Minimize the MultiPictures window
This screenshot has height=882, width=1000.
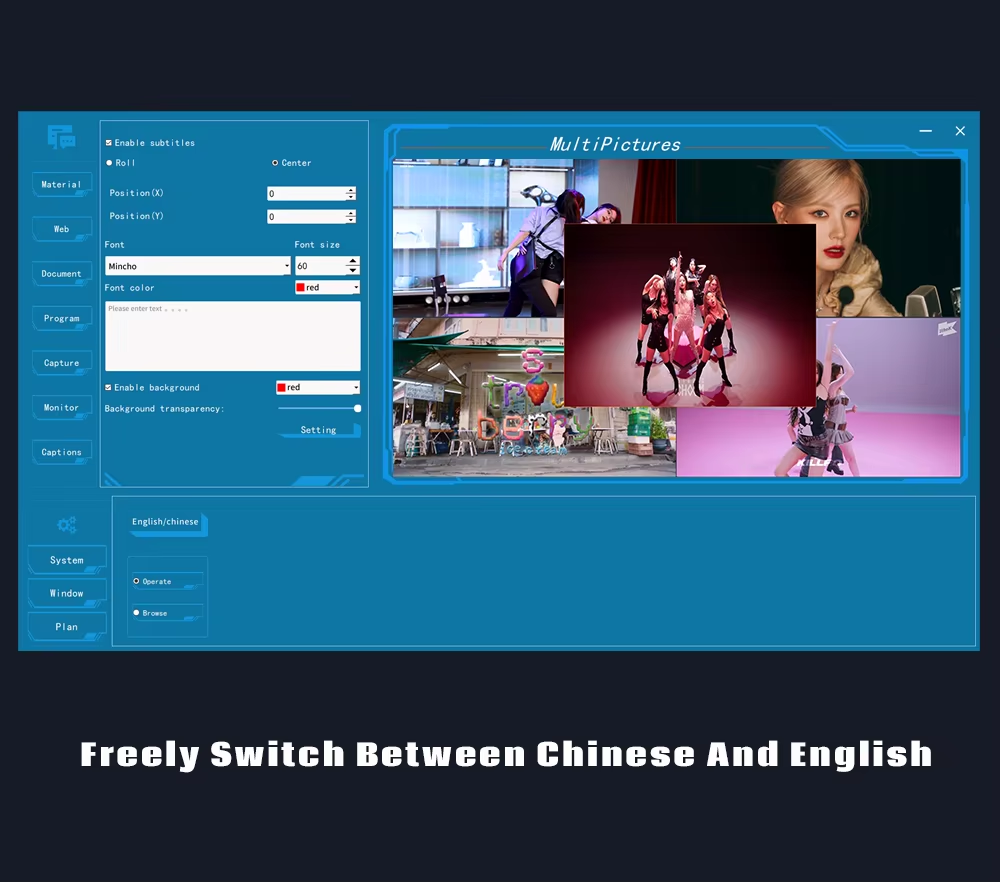pyautogui.click(x=925, y=131)
